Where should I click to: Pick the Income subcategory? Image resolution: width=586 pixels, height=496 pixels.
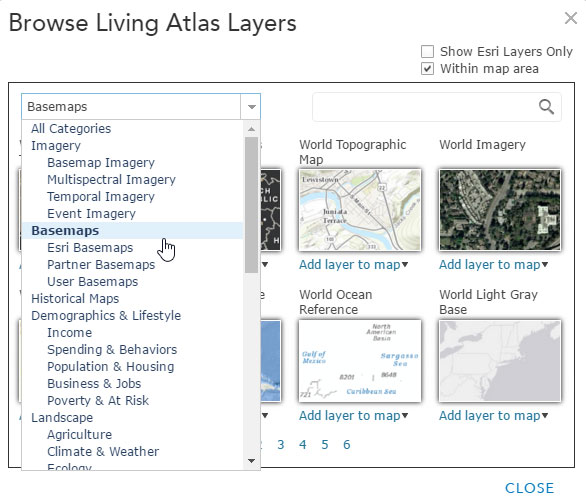click(x=70, y=333)
